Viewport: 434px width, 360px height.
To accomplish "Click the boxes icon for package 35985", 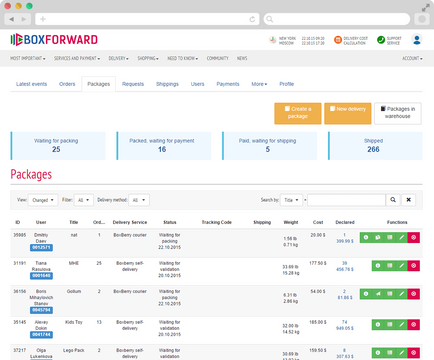I will click(x=378, y=238).
